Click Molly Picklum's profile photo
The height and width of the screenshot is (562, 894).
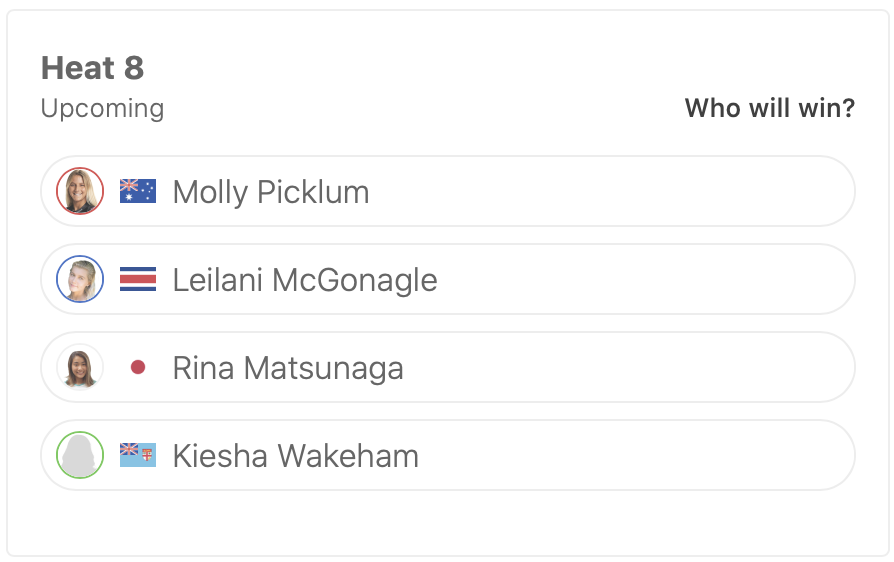click(80, 191)
